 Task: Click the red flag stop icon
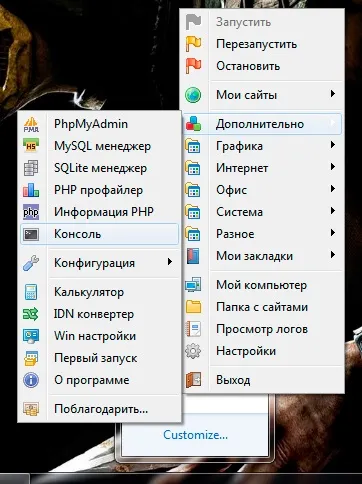[x=193, y=66]
